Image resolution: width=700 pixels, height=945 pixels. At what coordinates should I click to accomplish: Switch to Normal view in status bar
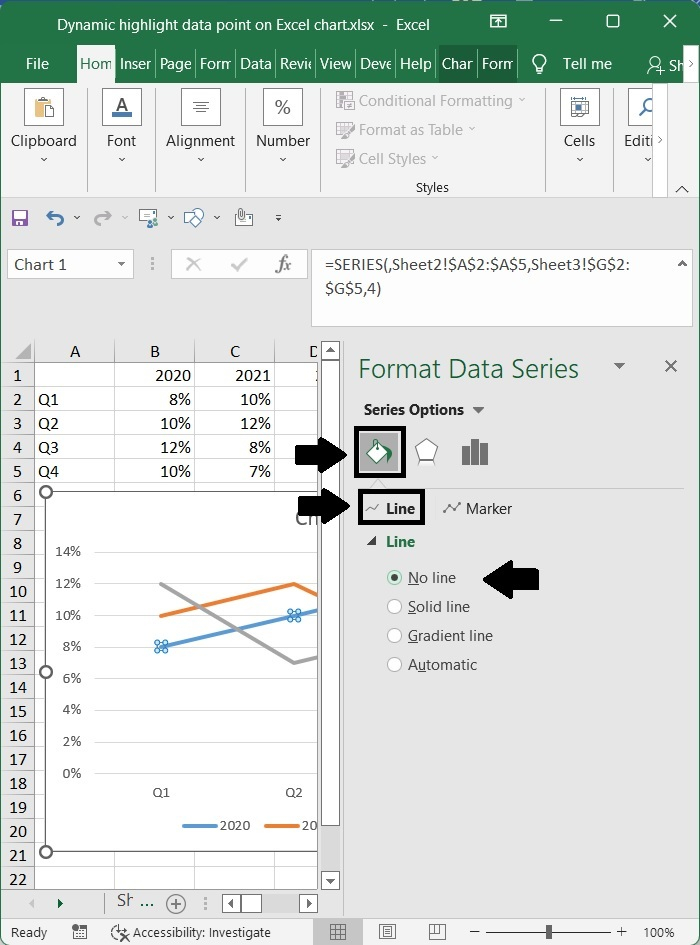338,932
